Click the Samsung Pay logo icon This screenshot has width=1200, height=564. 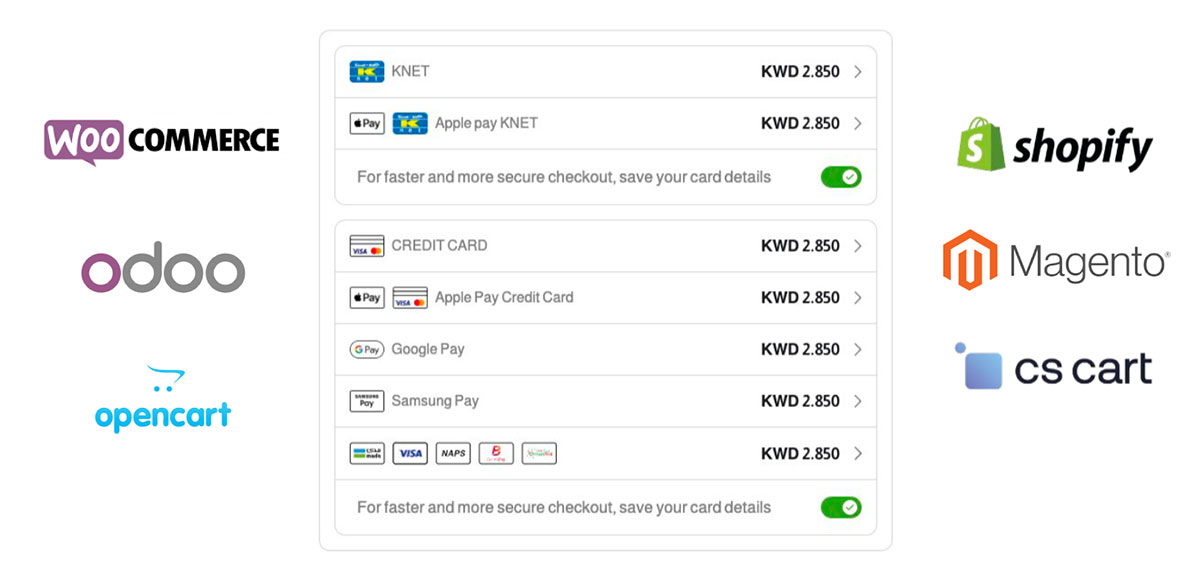[366, 401]
